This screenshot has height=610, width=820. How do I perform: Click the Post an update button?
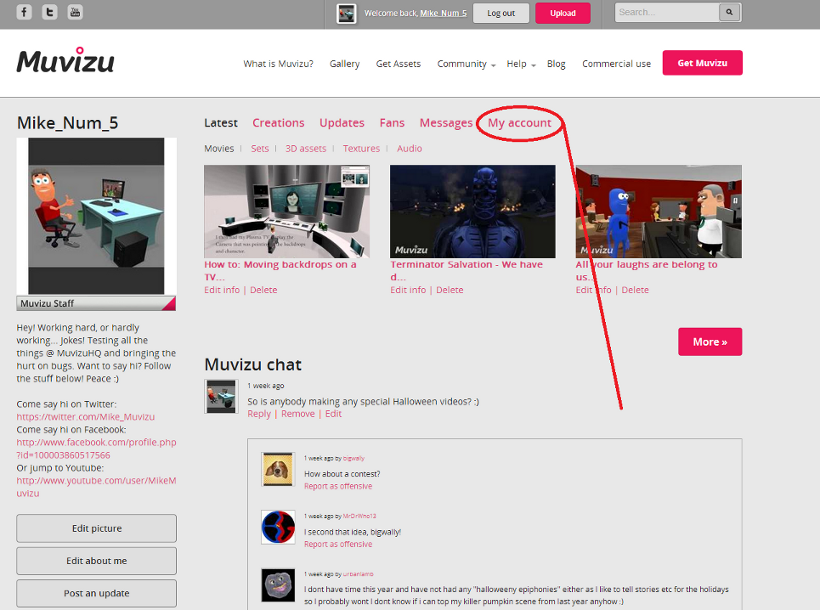pos(96,593)
